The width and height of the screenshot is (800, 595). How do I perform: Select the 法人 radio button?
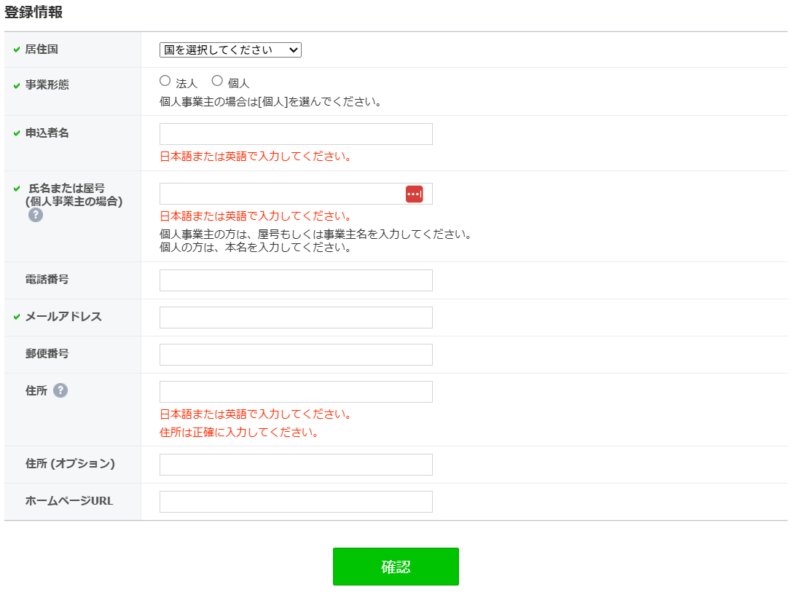[165, 81]
